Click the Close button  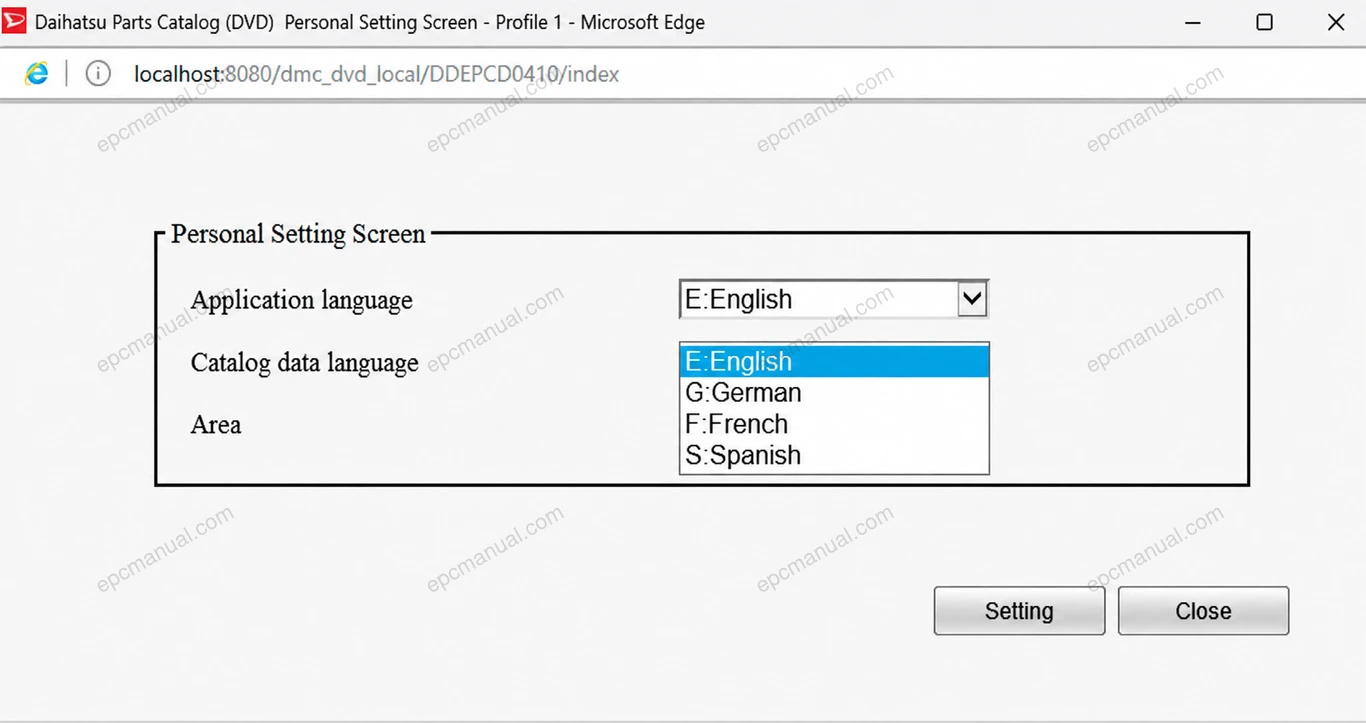tap(1203, 611)
